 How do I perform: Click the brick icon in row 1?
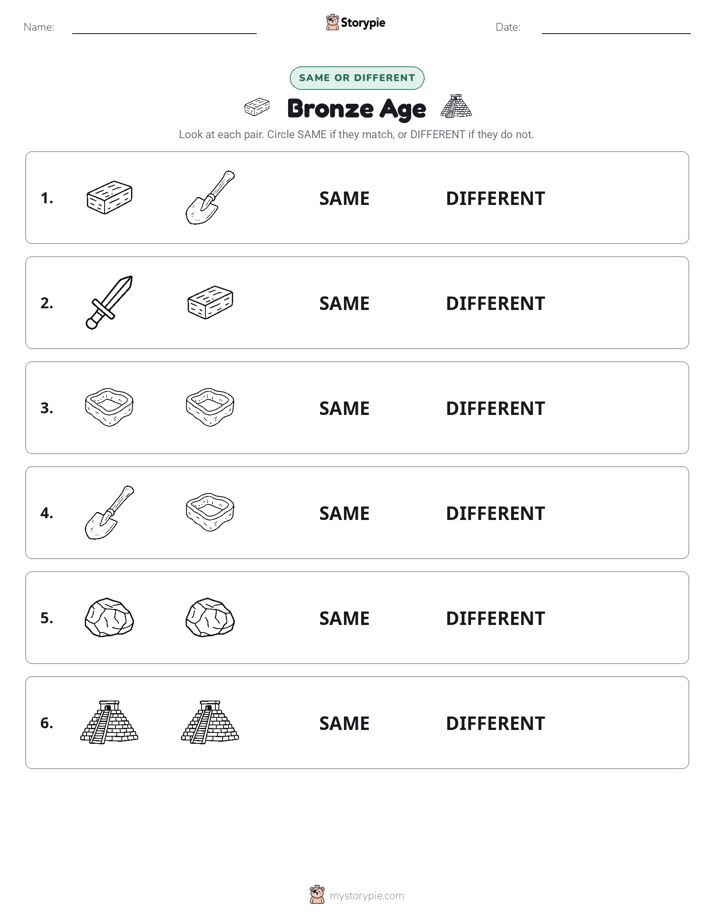[110, 197]
